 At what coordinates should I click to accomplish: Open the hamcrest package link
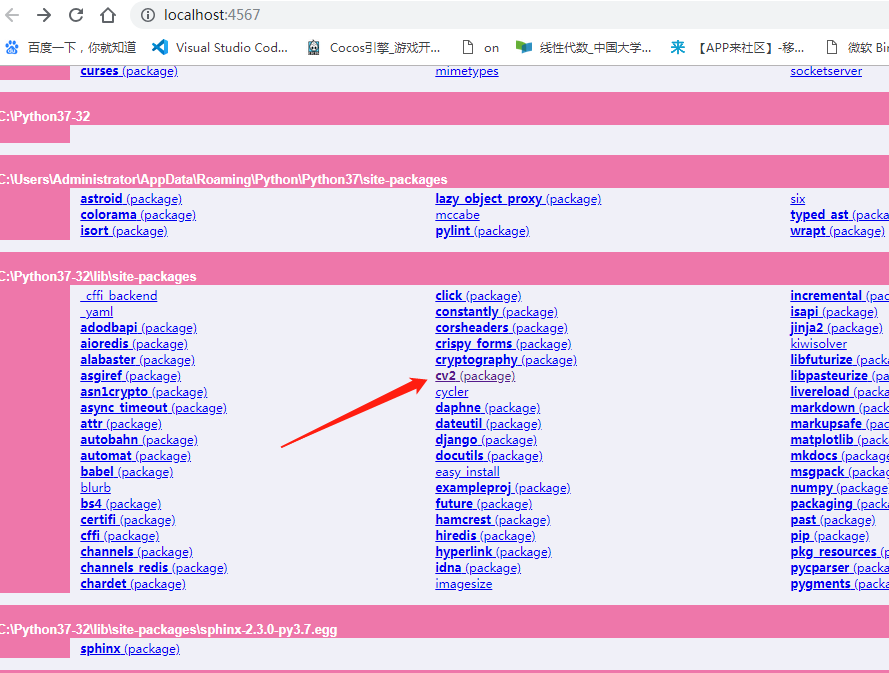(x=493, y=519)
